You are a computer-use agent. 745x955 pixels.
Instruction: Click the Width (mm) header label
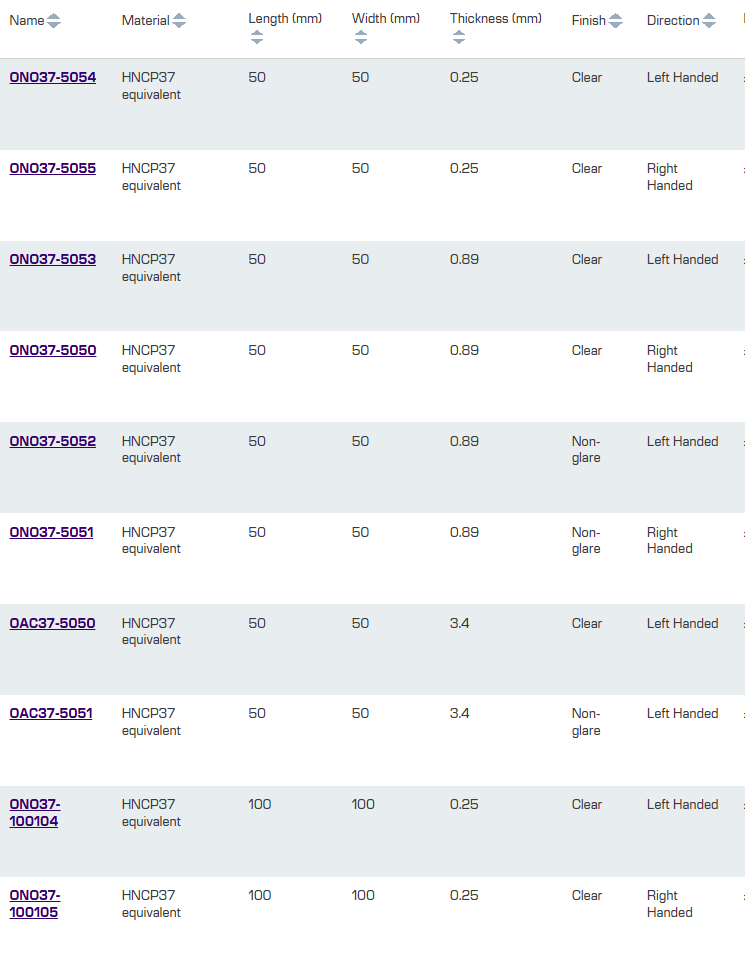(x=386, y=19)
